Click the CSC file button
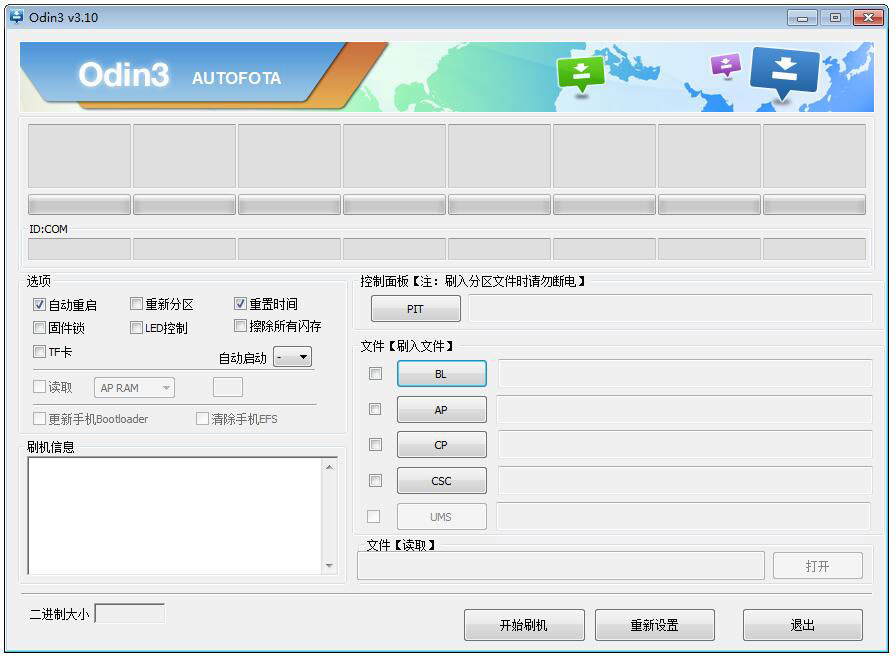The height and width of the screenshot is (656, 896). (x=442, y=481)
